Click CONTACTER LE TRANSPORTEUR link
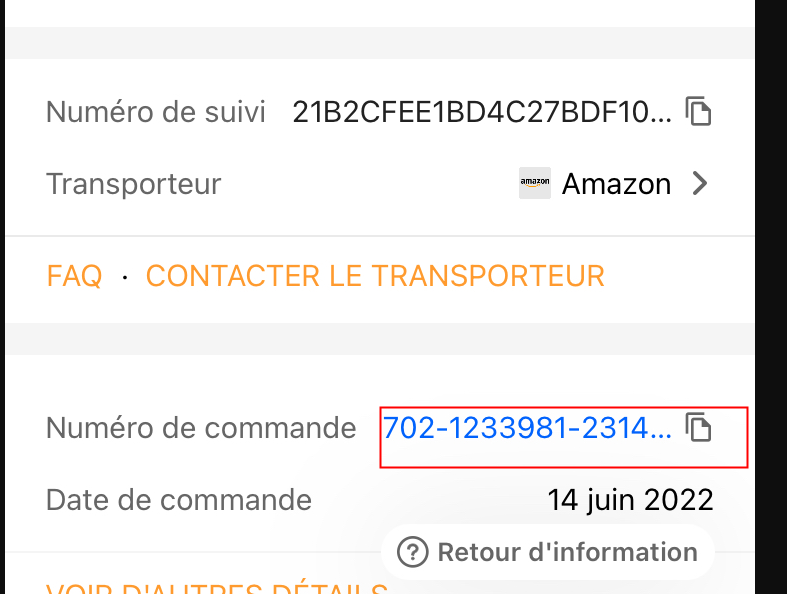This screenshot has height=594, width=787. [x=375, y=275]
